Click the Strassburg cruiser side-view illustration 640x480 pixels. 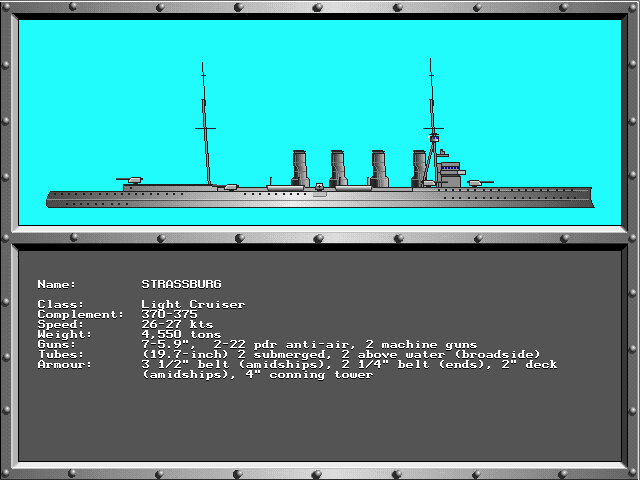320,133
